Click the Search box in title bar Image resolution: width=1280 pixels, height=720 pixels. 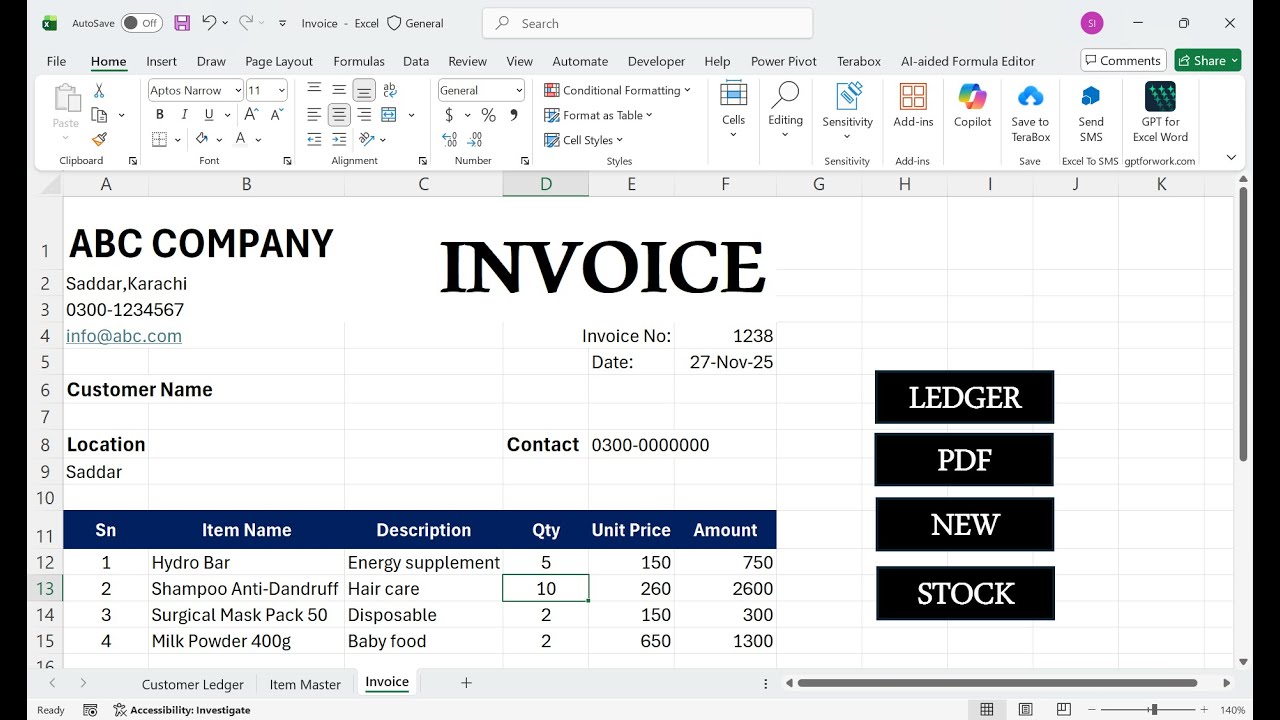point(647,23)
